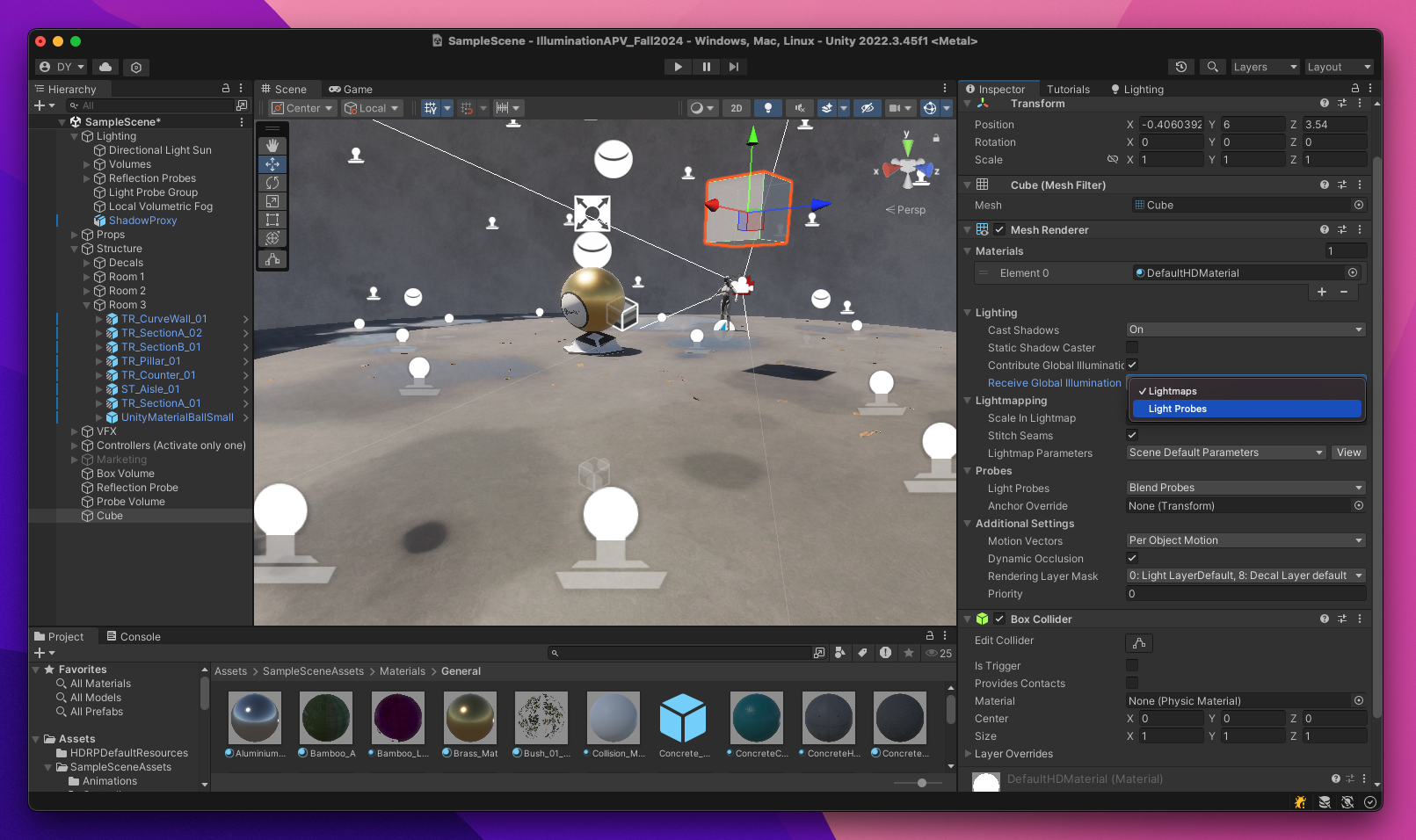Select the Transform tool
The width and height of the screenshot is (1416, 840).
pos(272,238)
